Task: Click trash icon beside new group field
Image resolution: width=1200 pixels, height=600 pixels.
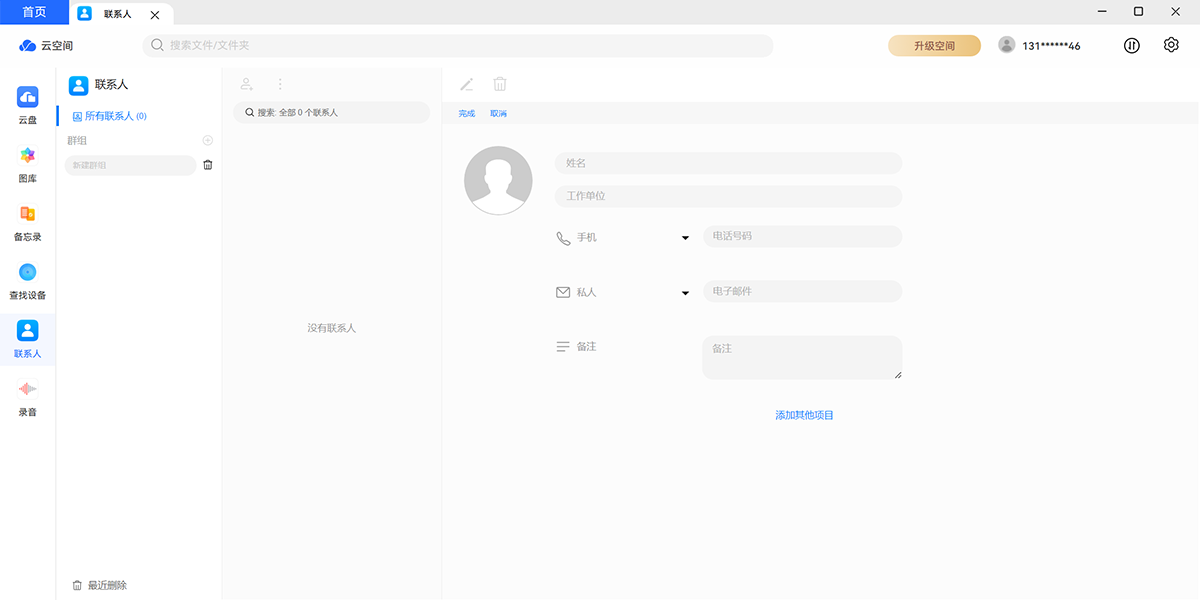Action: coord(208,165)
